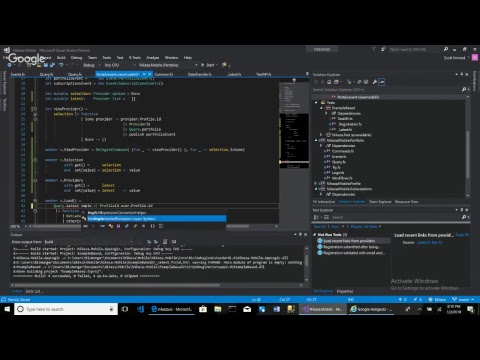
Task: Switch to the Properties tab below Test Explorer
Action: [x=345, y=291]
